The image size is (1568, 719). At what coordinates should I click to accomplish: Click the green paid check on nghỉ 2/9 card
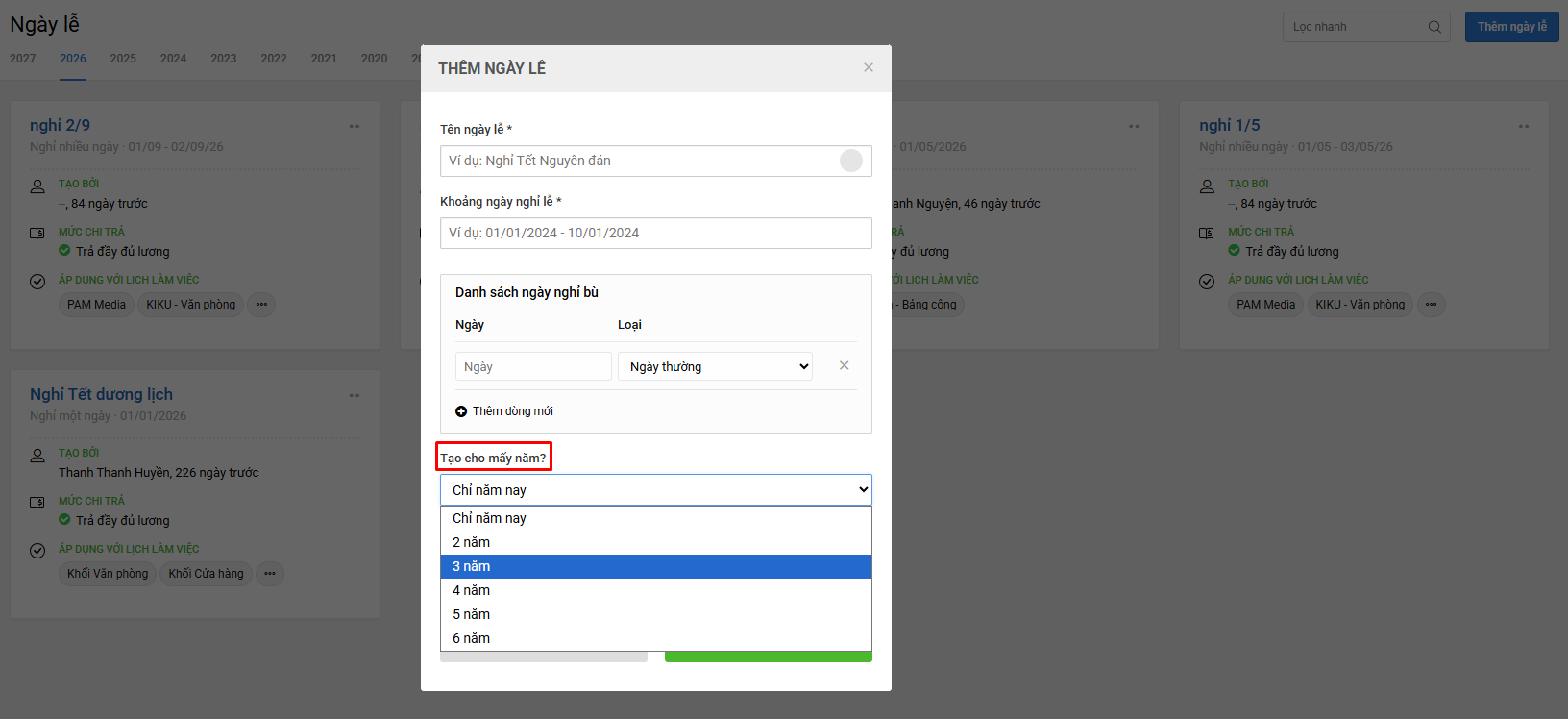coord(64,250)
